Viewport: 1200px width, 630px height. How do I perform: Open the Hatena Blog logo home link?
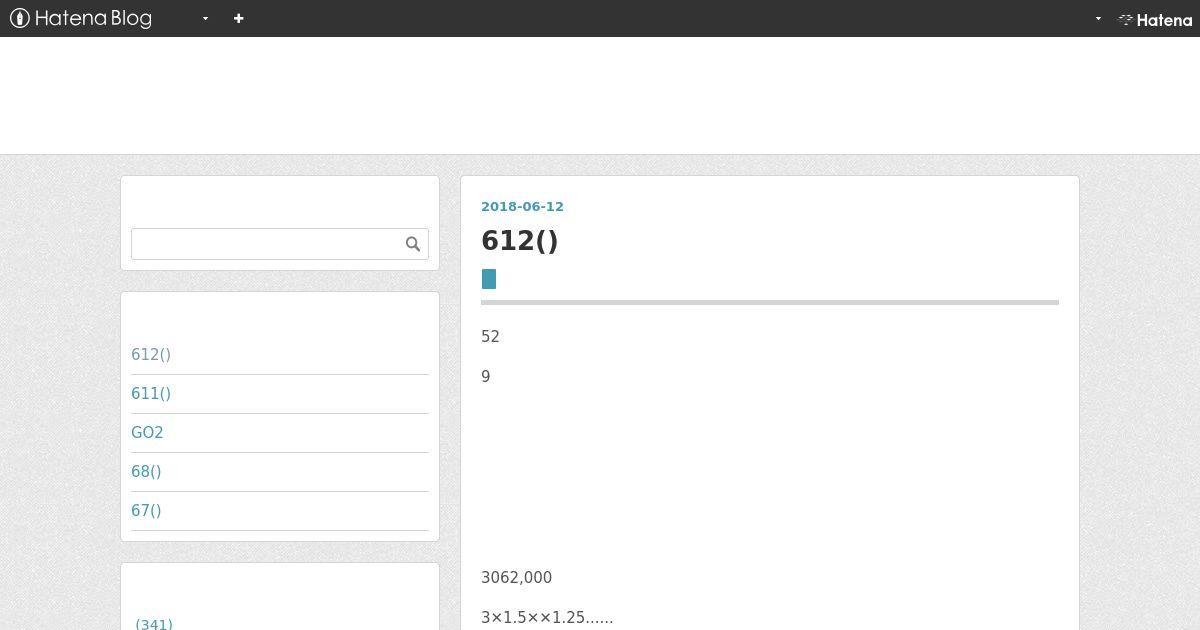click(80, 18)
